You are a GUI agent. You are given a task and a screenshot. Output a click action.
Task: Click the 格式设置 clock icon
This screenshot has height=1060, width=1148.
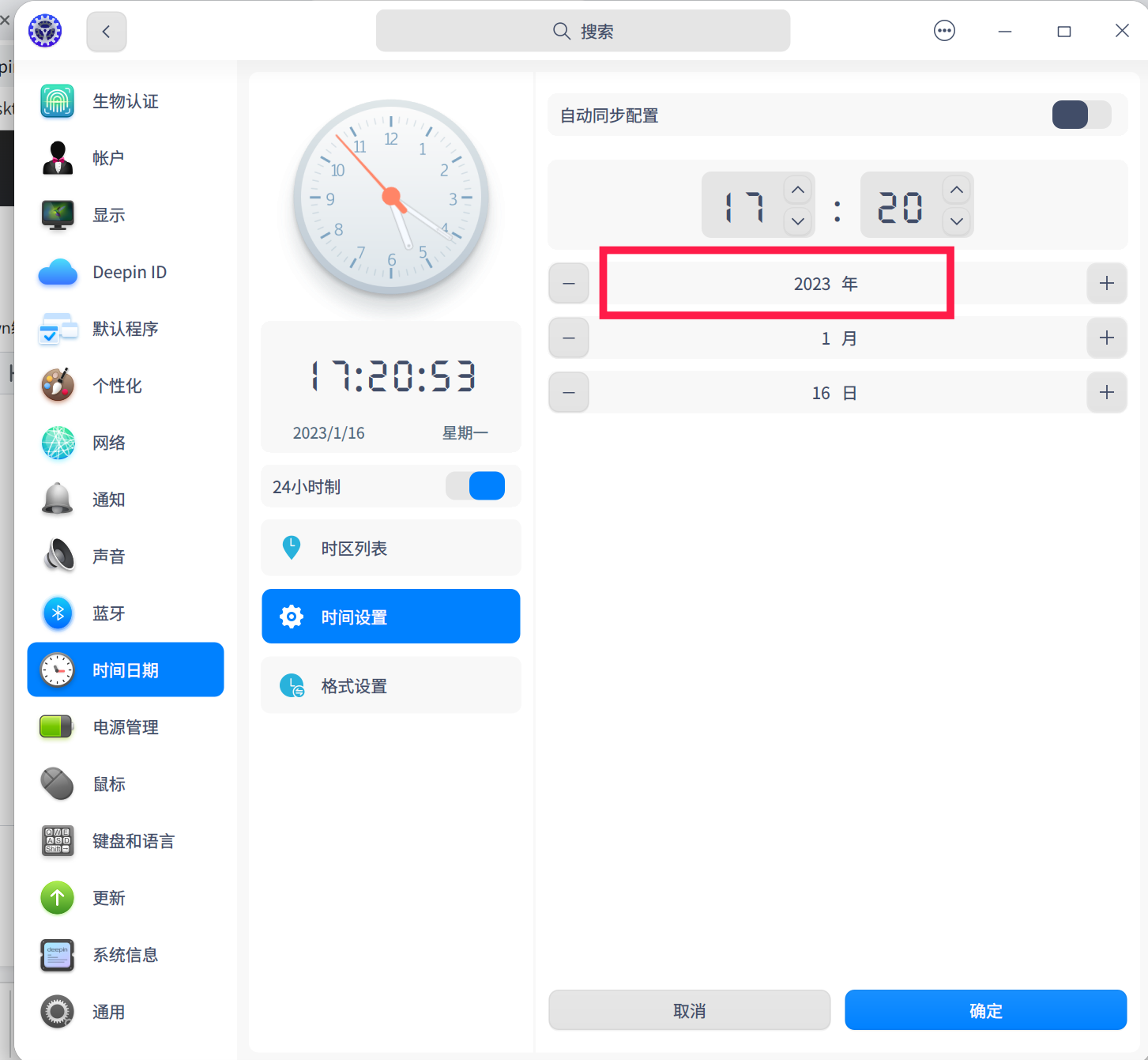[292, 685]
